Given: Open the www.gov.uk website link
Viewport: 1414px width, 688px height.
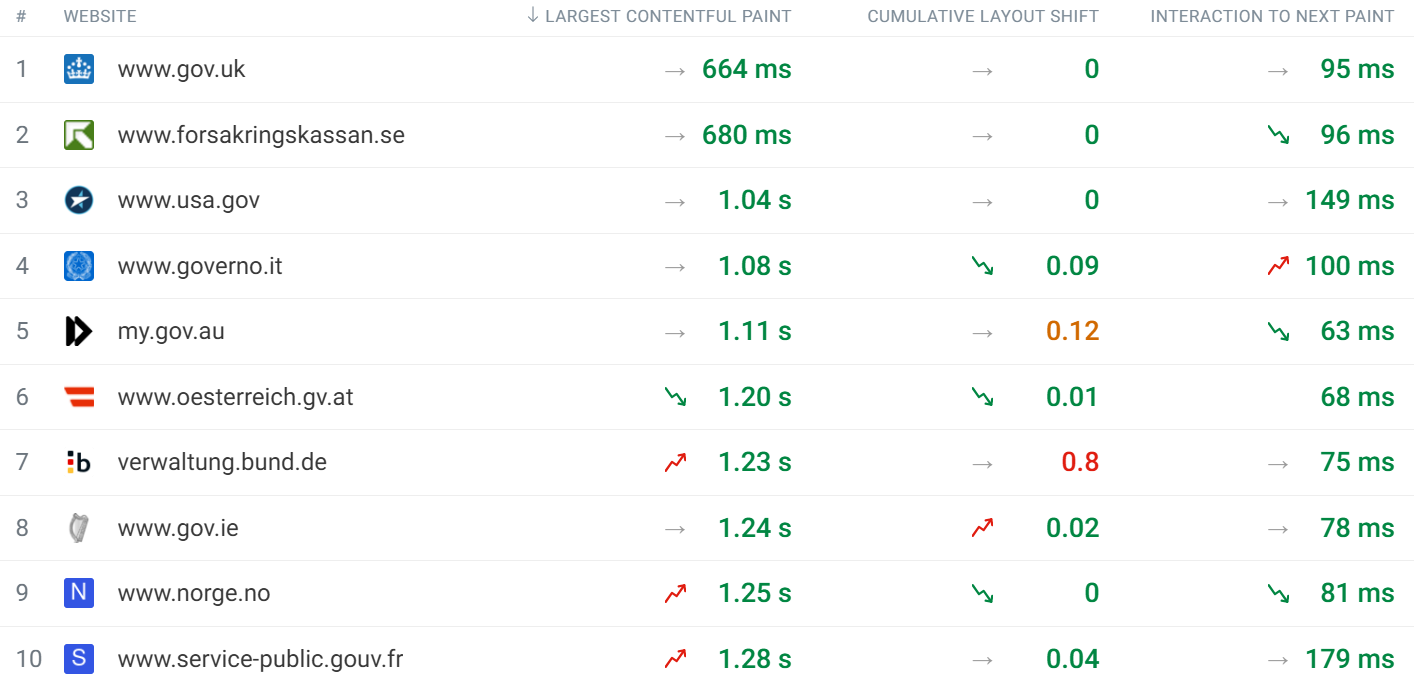Looking at the screenshot, I should [181, 69].
